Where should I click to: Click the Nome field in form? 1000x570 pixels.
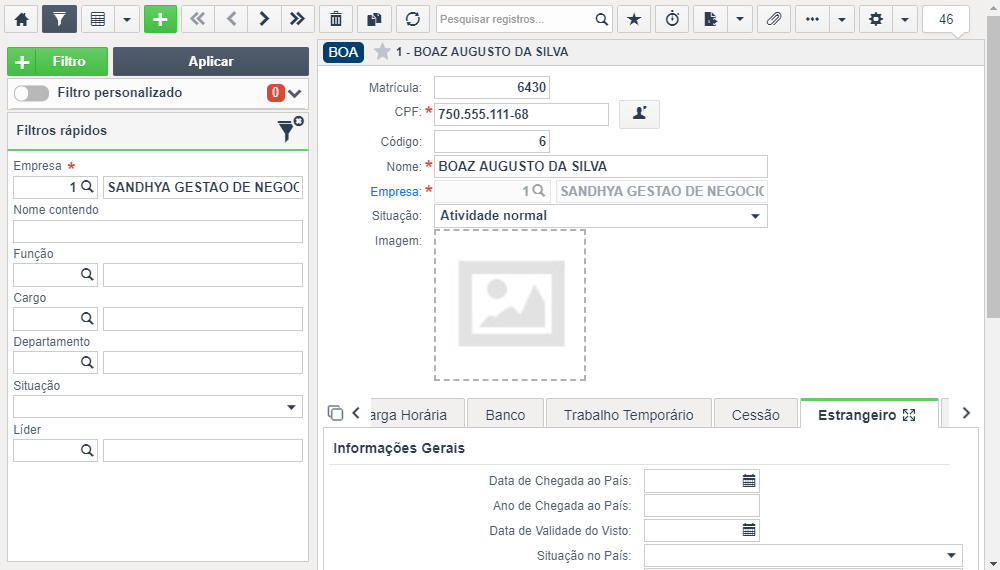601,166
